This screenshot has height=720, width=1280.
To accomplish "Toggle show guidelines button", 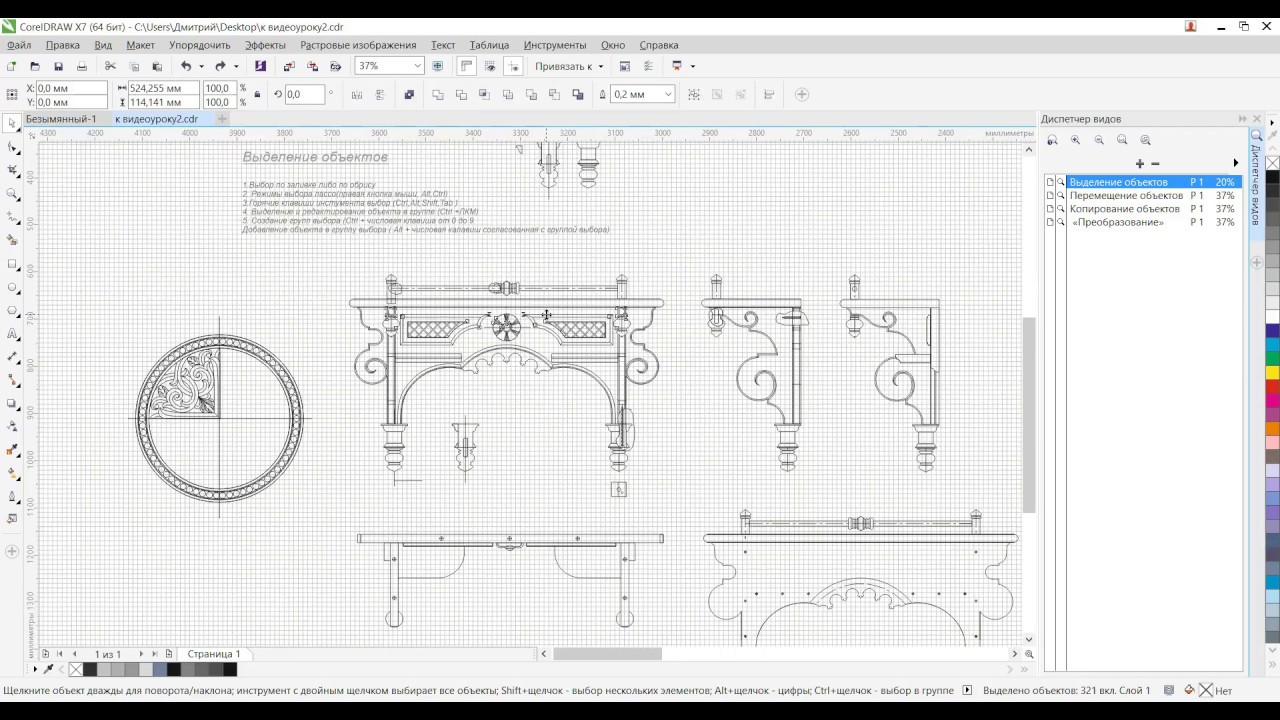I will pyautogui.click(x=514, y=66).
